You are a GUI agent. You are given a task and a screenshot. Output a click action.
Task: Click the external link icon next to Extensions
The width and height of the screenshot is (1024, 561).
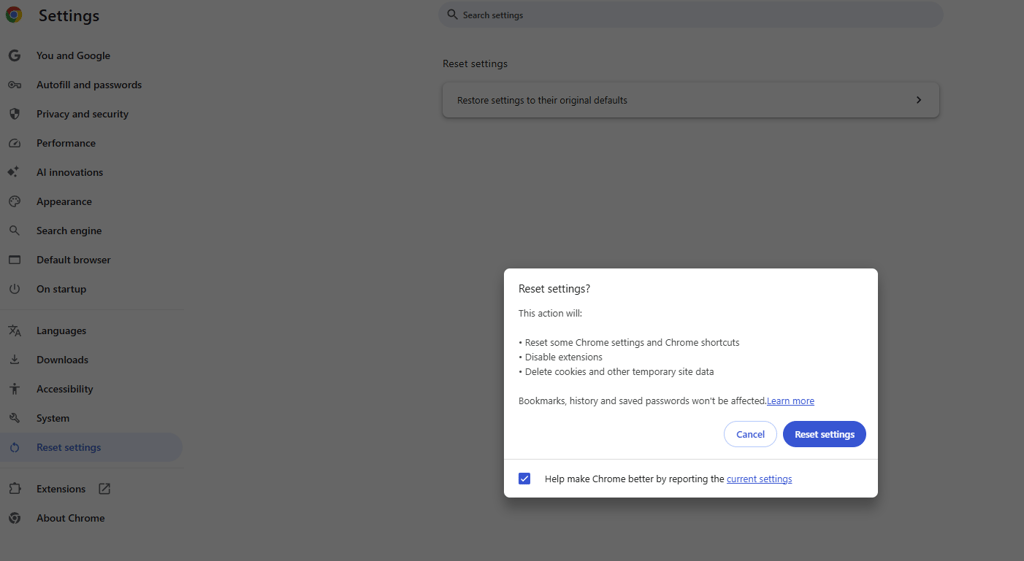pyautogui.click(x=104, y=489)
